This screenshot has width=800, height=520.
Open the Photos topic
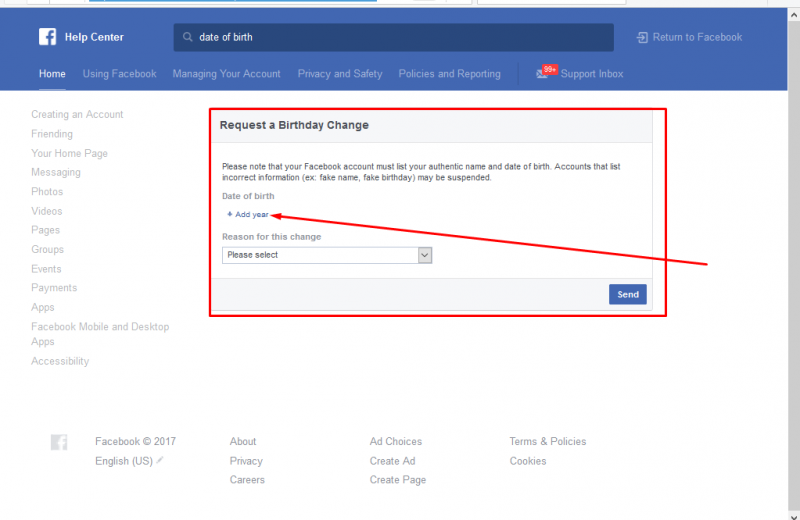pos(47,192)
